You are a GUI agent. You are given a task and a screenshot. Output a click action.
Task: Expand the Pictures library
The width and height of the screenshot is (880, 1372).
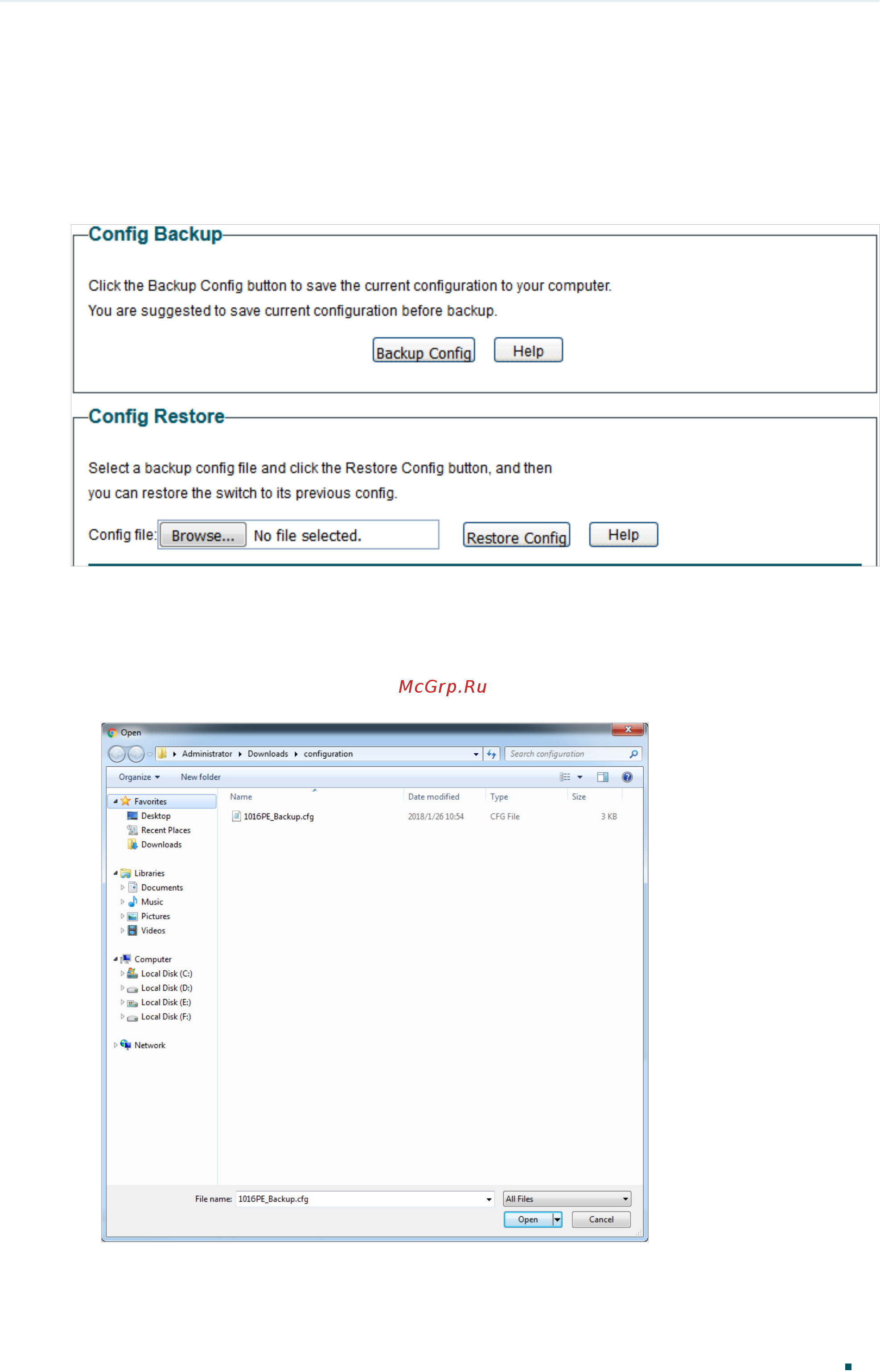click(122, 916)
